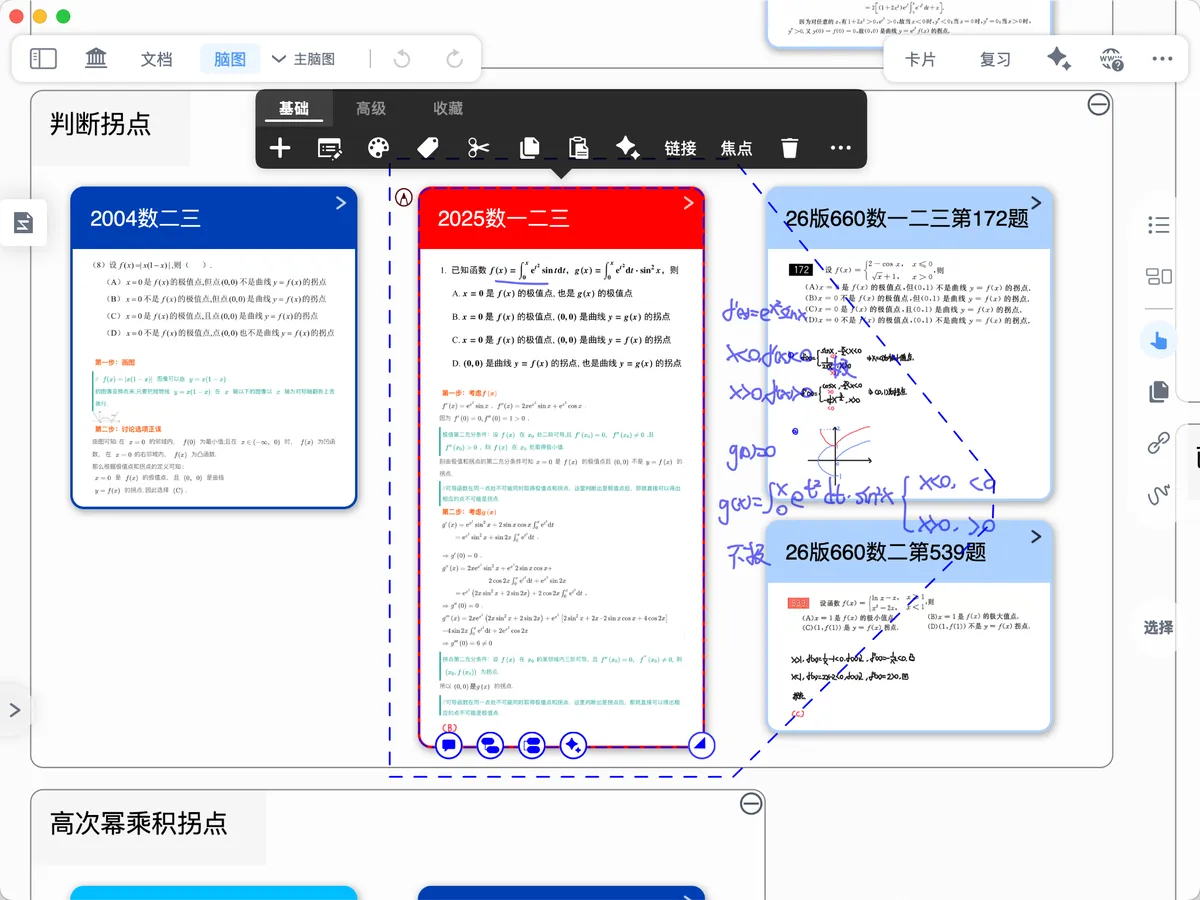The width and height of the screenshot is (1200, 900).
Task: Expand the 2025数一二三 card arrow
Action: pyautogui.click(x=688, y=203)
